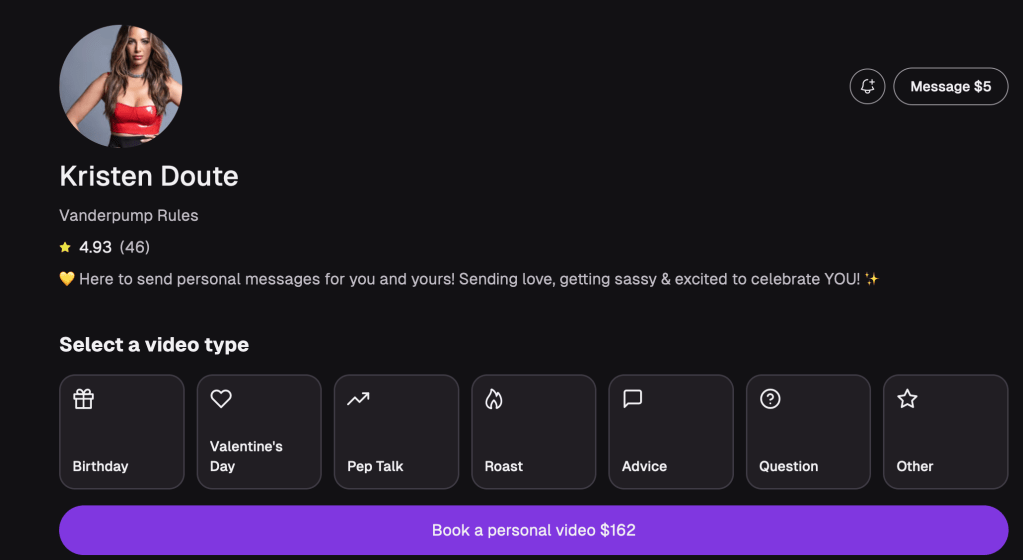Select the Birthday video type

(122, 432)
